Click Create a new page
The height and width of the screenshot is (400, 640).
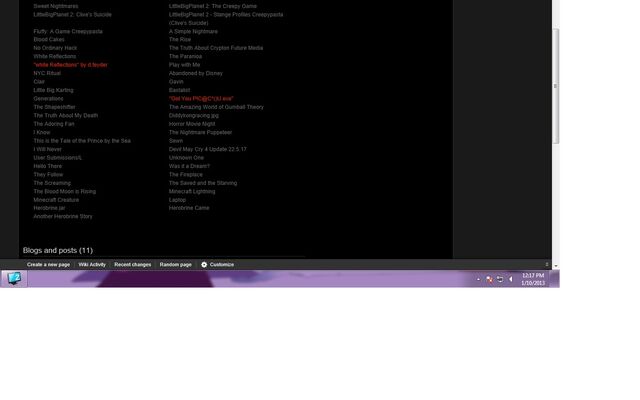pyautogui.click(x=48, y=264)
